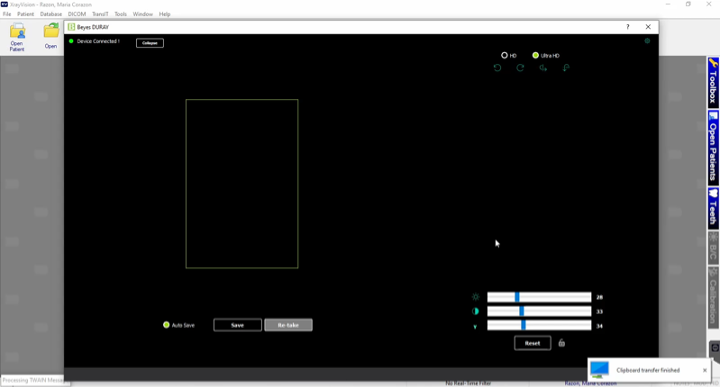Viewport: 720px width, 388px height.
Task: Click the vertical flip icon
Action: click(566, 68)
